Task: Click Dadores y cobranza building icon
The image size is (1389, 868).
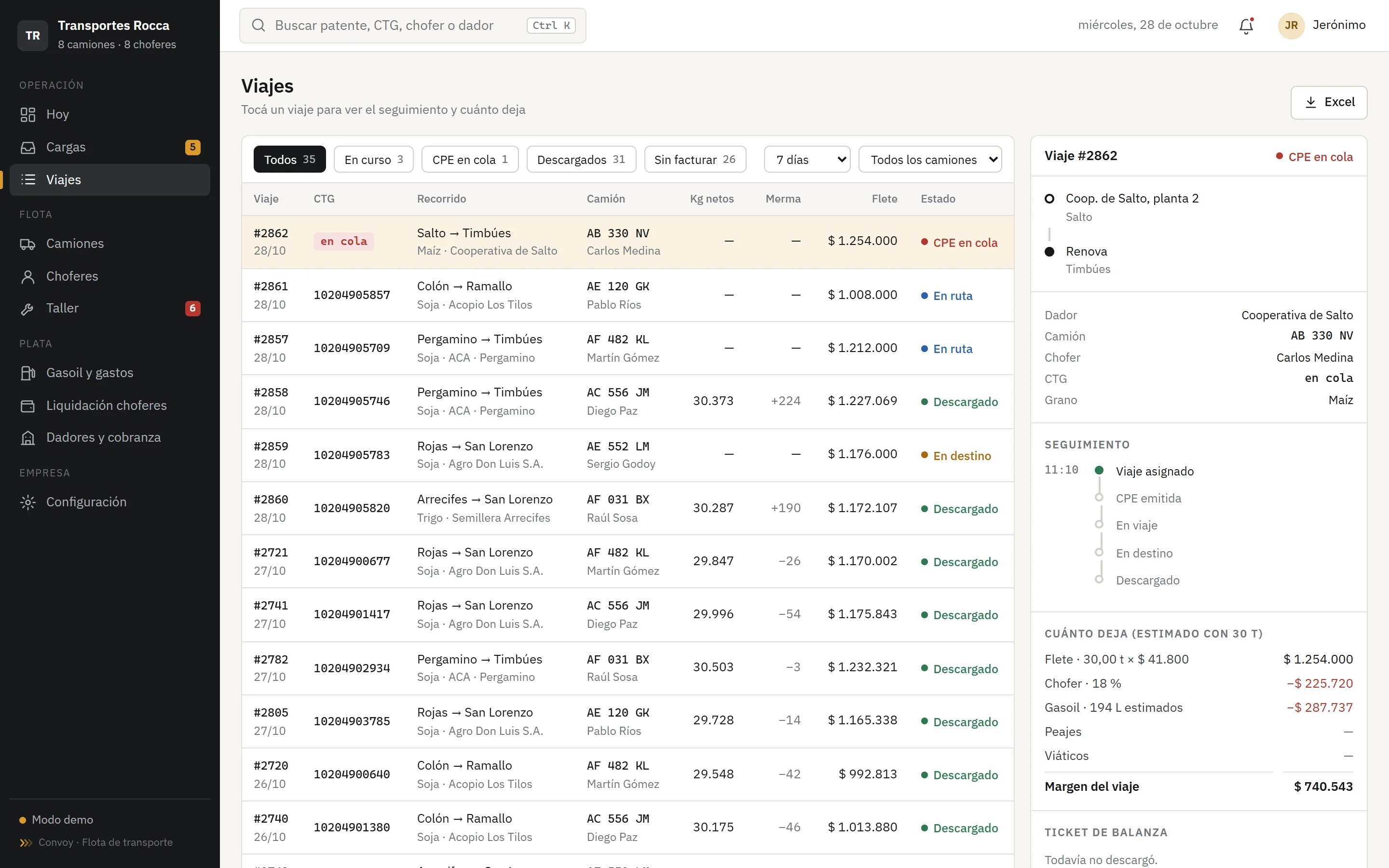Action: (x=27, y=437)
